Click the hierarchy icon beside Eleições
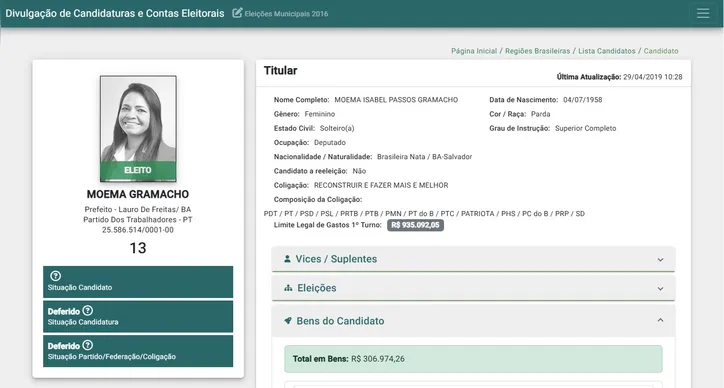Screen dimensions: 724x388 (x=288, y=288)
